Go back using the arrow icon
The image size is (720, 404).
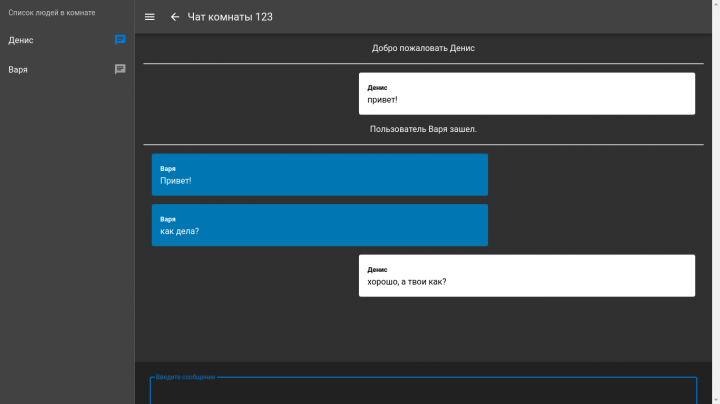[x=174, y=17]
